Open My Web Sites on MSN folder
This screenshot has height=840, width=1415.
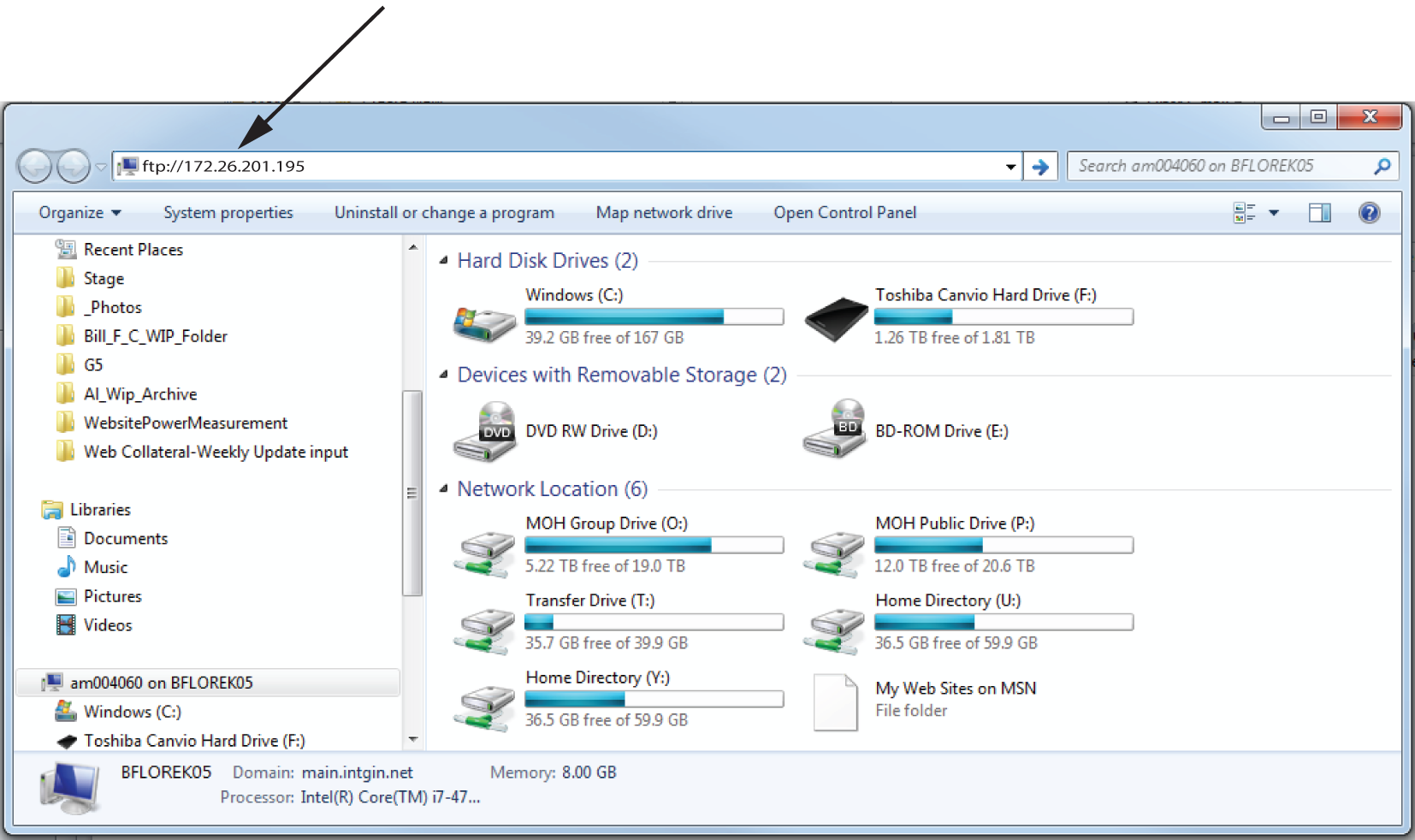(835, 702)
